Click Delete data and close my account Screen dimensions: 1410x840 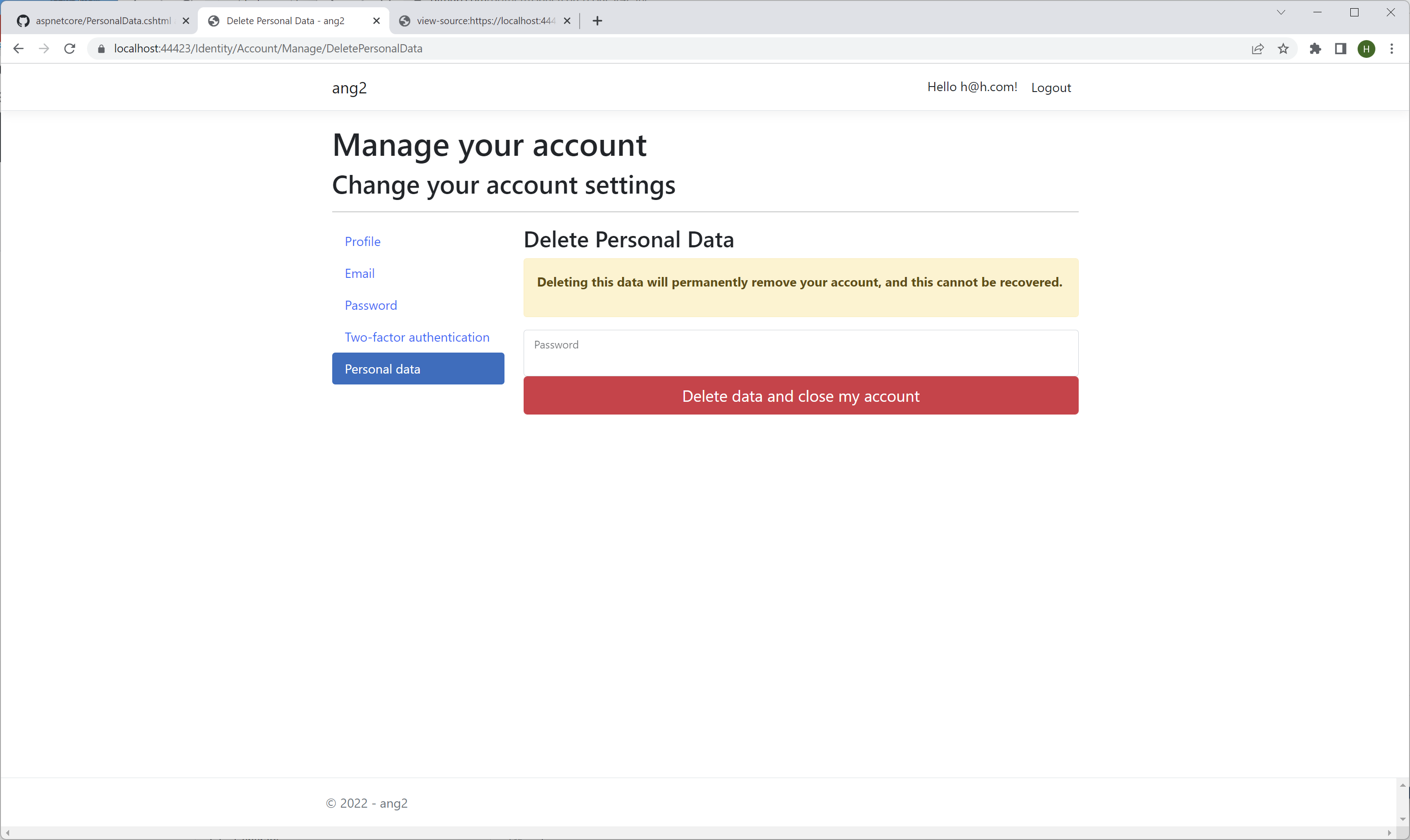(x=800, y=396)
